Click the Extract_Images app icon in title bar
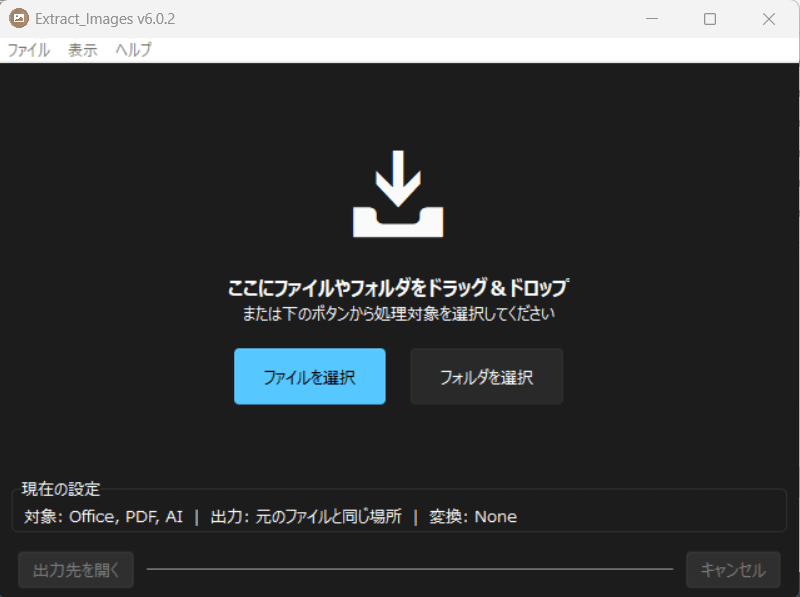Viewport: 800px width, 597px height. coord(18,19)
